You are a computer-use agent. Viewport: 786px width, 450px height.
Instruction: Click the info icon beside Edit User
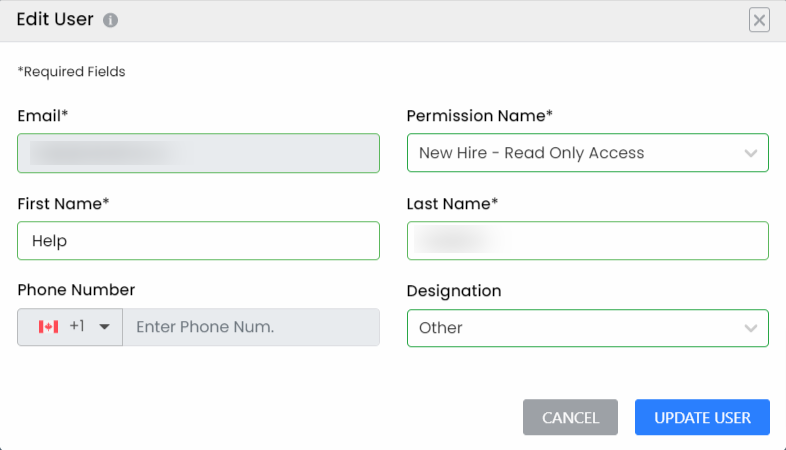tap(110, 20)
